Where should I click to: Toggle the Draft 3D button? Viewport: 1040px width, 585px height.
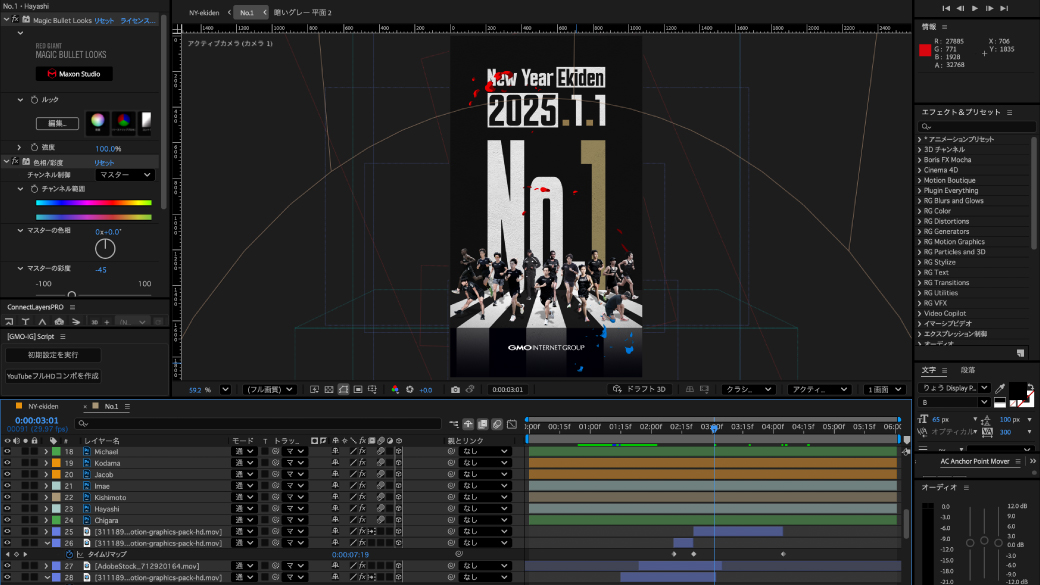(x=641, y=390)
